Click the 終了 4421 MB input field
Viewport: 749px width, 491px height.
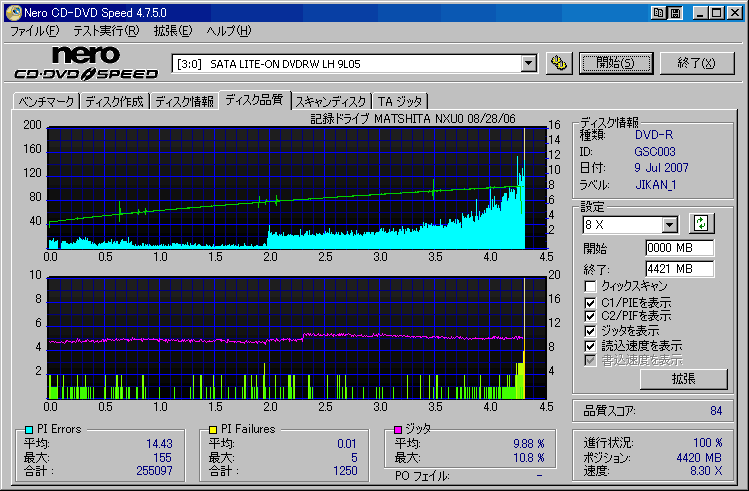coord(679,269)
